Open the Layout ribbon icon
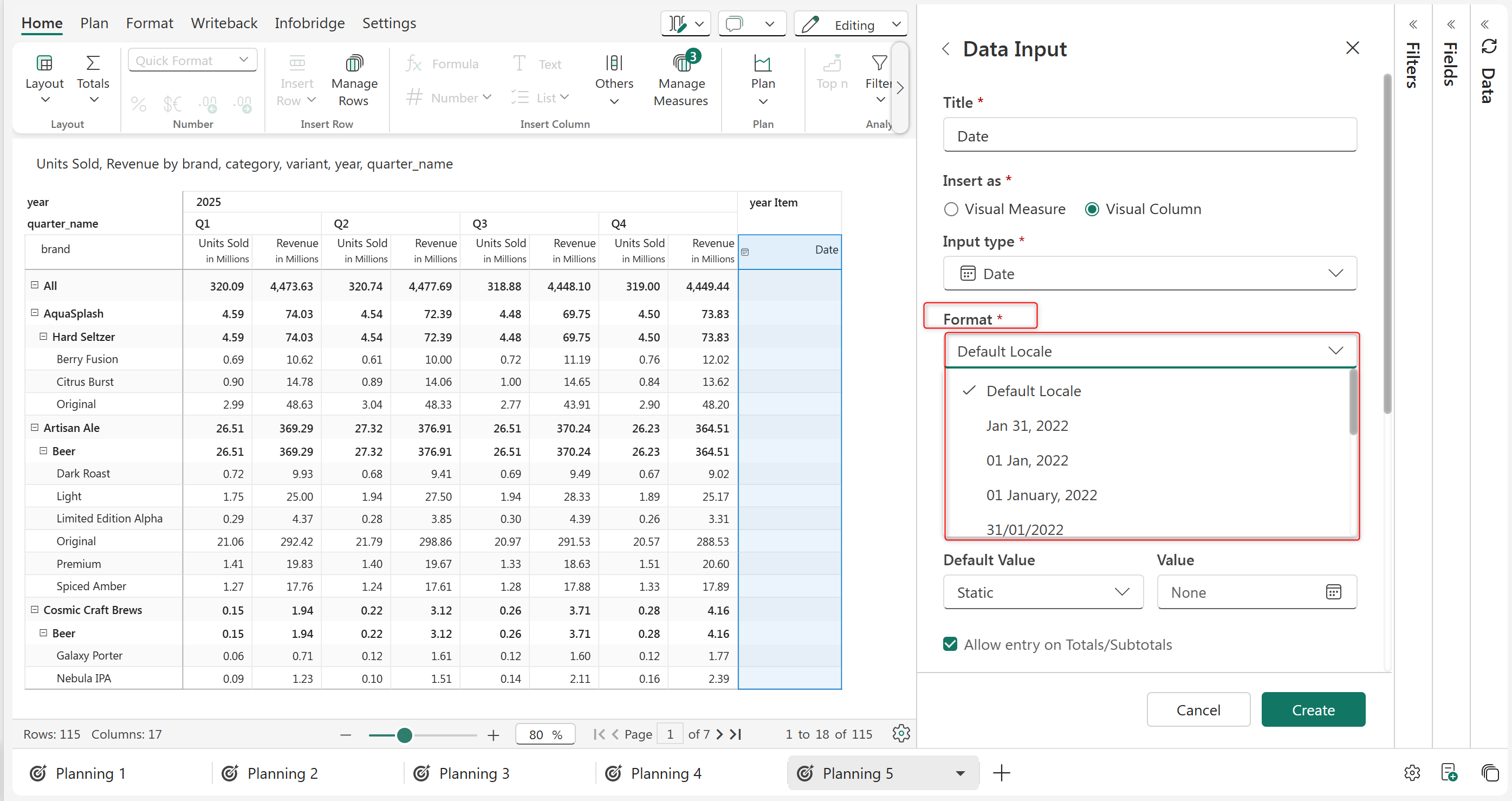 (x=44, y=63)
